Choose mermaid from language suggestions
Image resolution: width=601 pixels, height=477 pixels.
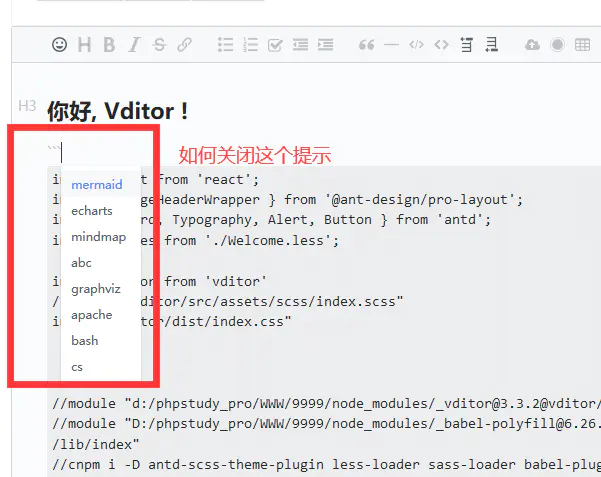pyautogui.click(x=101, y=184)
